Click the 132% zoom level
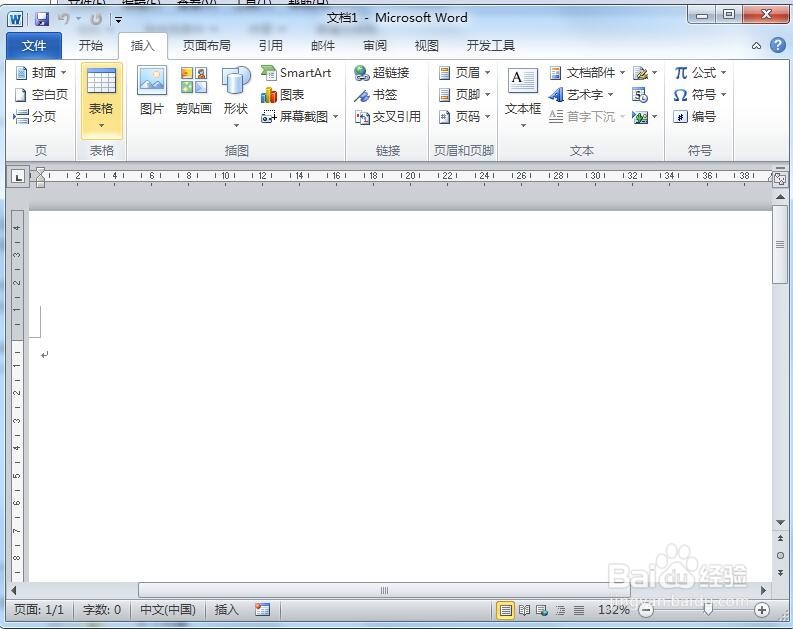The image size is (793, 629). (x=613, y=610)
